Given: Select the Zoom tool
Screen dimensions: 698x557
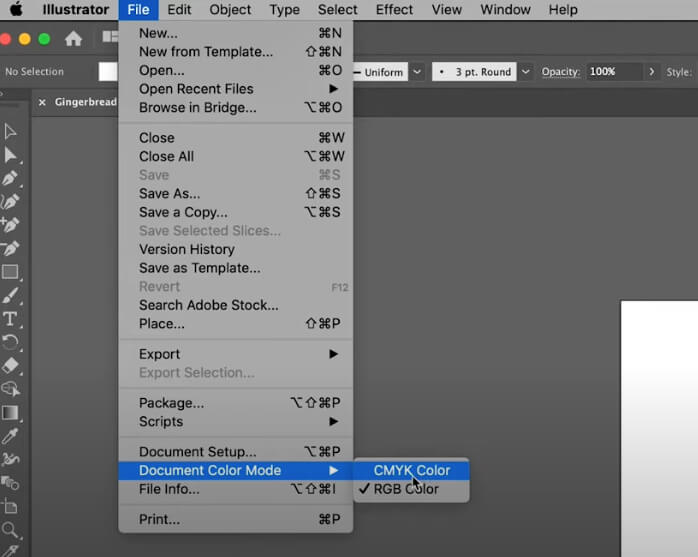Looking at the screenshot, I should click(x=10, y=529).
